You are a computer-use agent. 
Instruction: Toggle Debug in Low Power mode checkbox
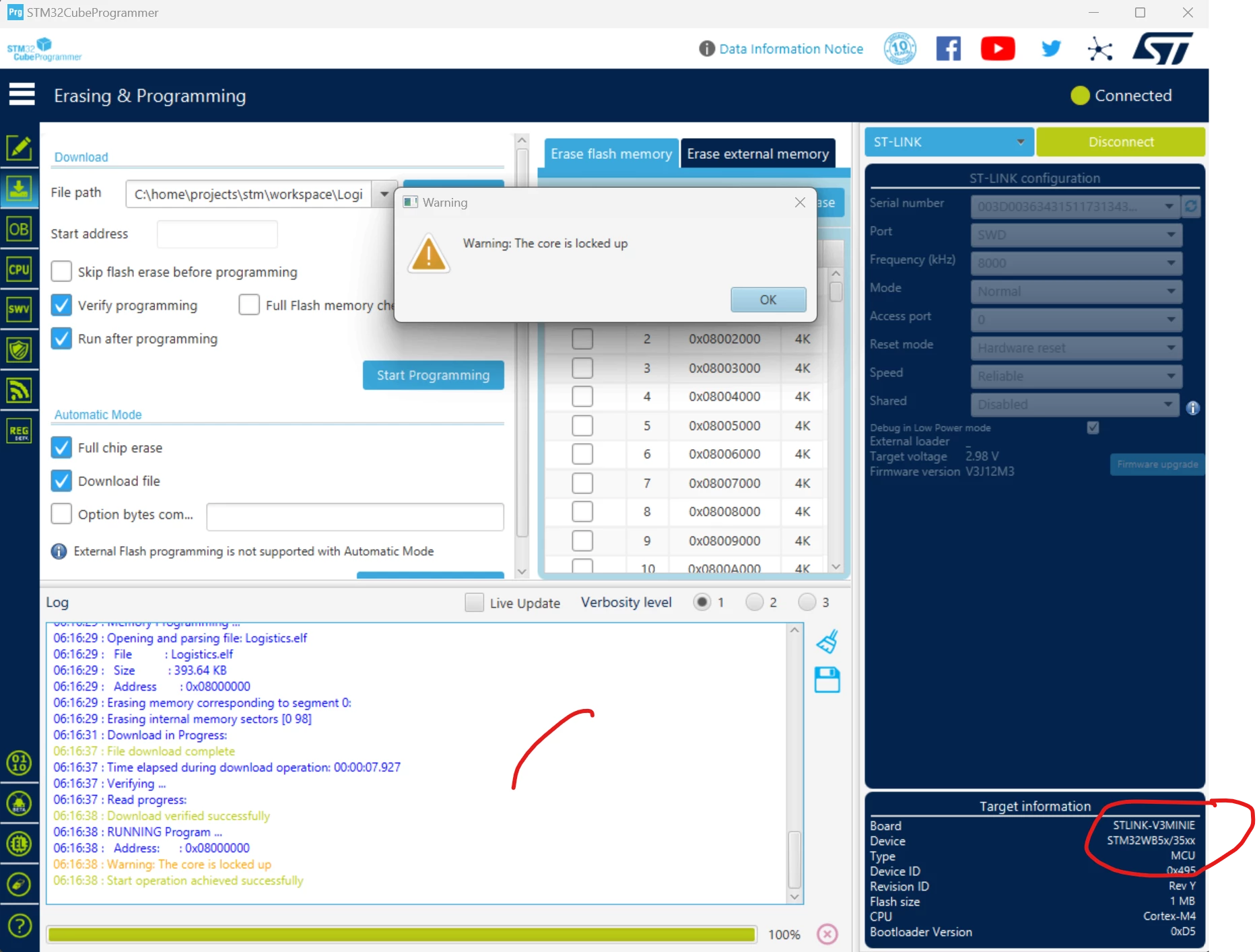1093,428
